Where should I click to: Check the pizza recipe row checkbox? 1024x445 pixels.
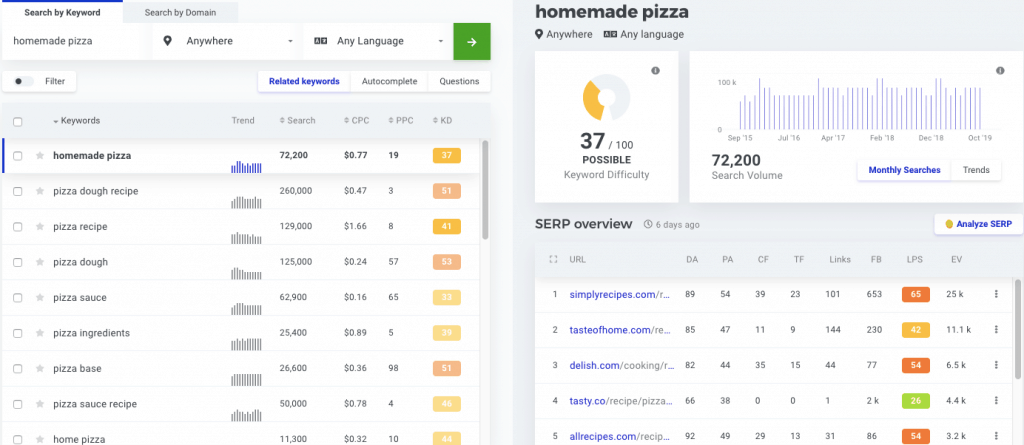tap(18, 227)
